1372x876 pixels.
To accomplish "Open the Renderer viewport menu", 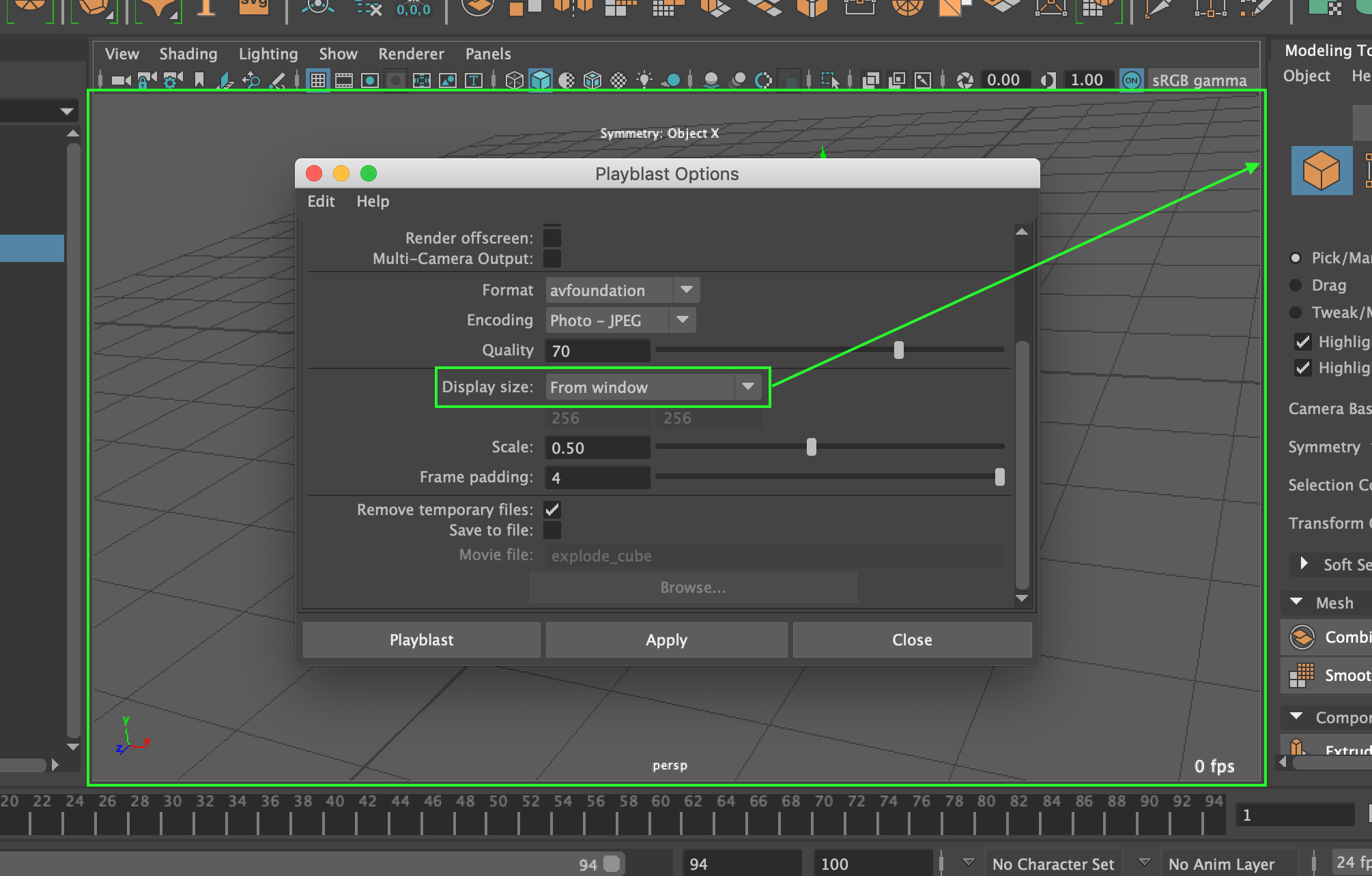I will click(x=411, y=54).
